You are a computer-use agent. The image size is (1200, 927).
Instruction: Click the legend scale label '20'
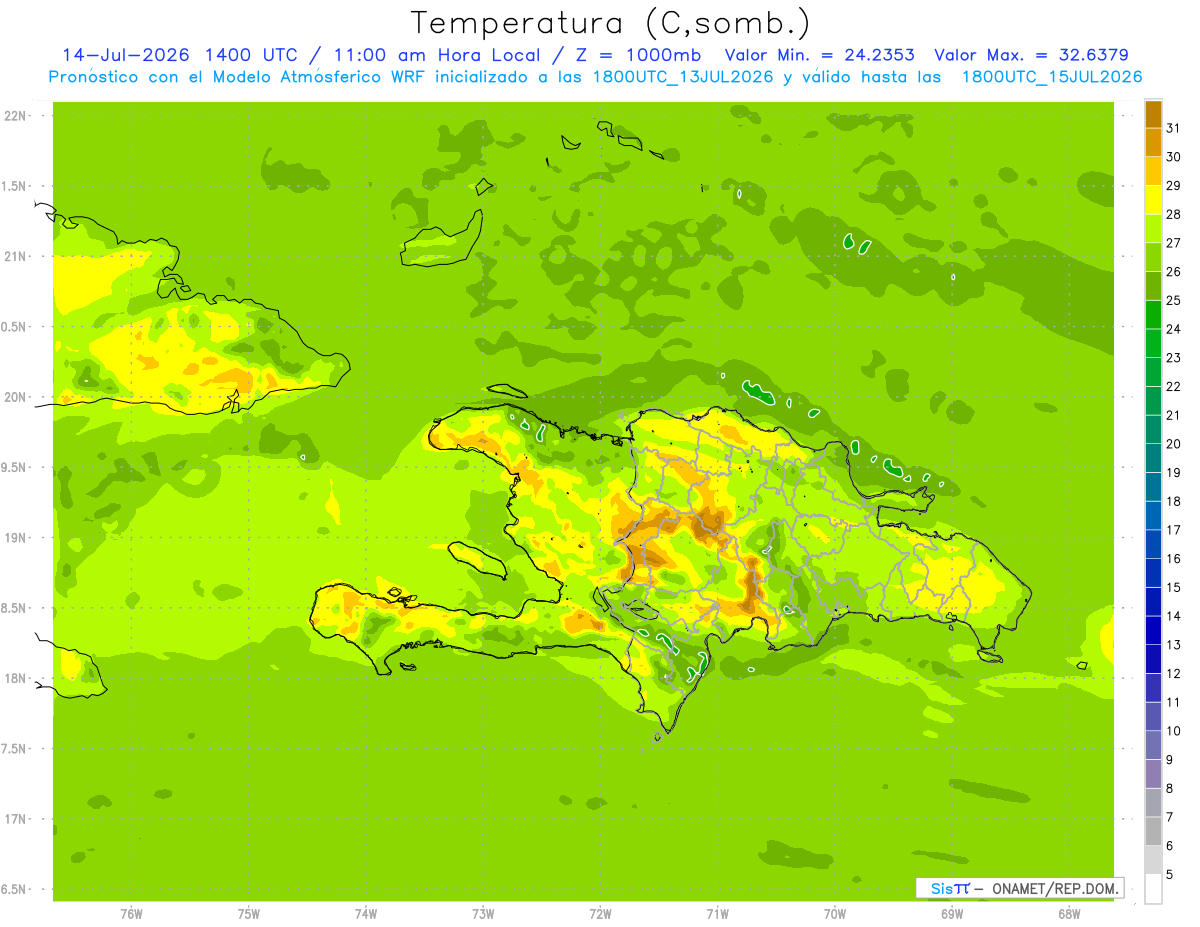[x=1173, y=444]
